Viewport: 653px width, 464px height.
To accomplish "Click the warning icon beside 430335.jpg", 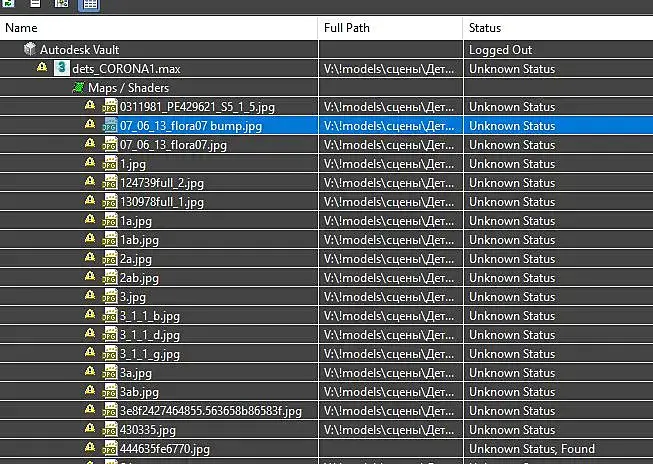I will pyautogui.click(x=90, y=428).
